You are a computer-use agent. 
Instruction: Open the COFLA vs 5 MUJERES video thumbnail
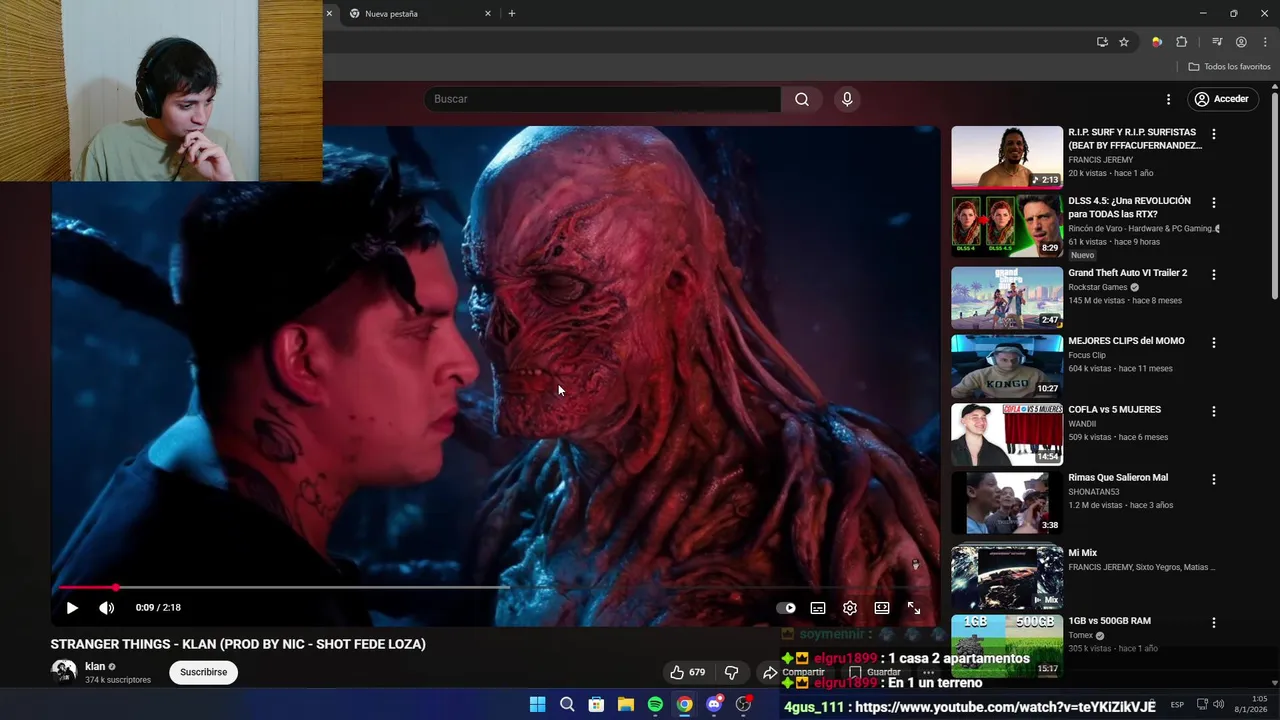pos(1007,434)
